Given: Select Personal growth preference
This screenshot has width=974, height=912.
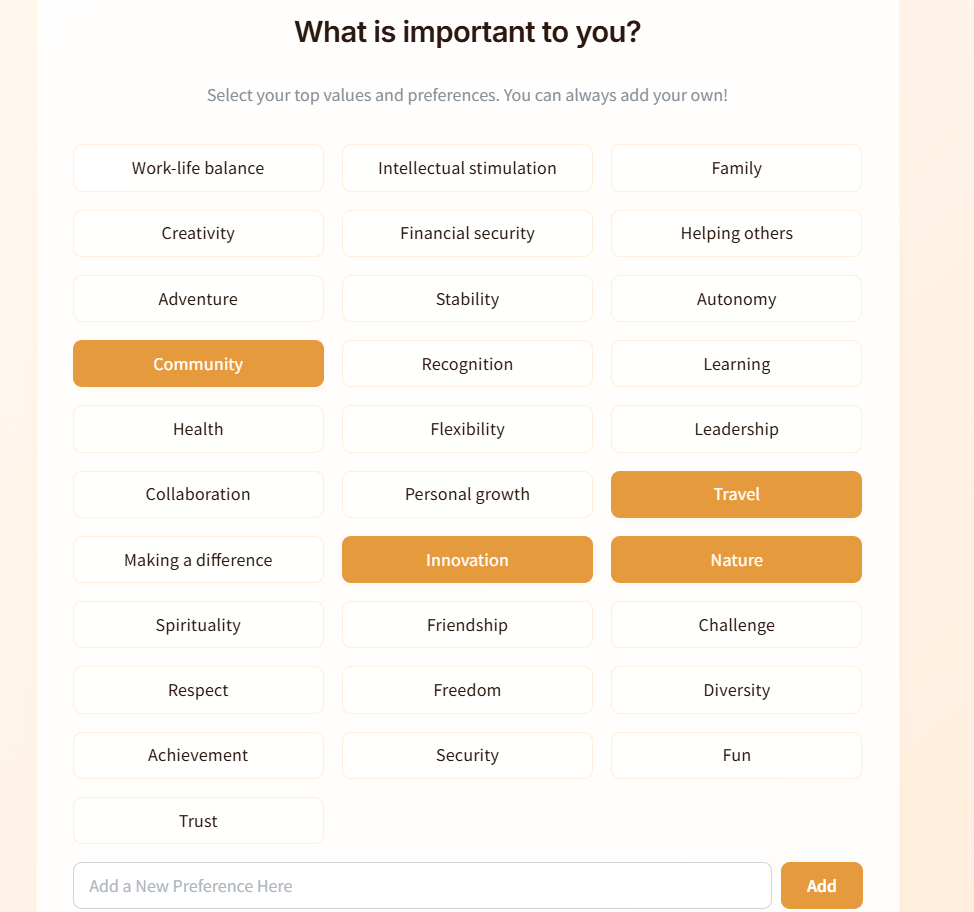Looking at the screenshot, I should tap(467, 494).
